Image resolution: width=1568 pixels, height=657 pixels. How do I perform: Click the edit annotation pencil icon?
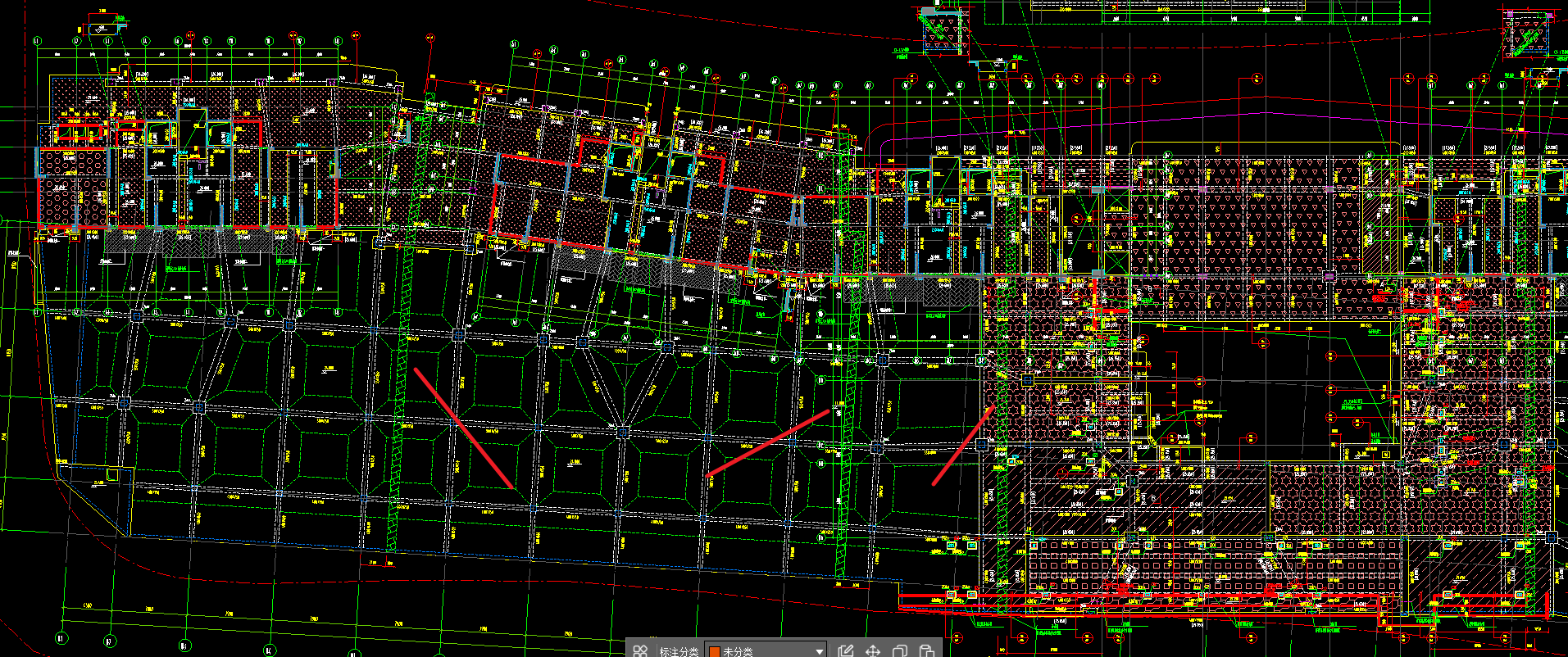(x=846, y=650)
